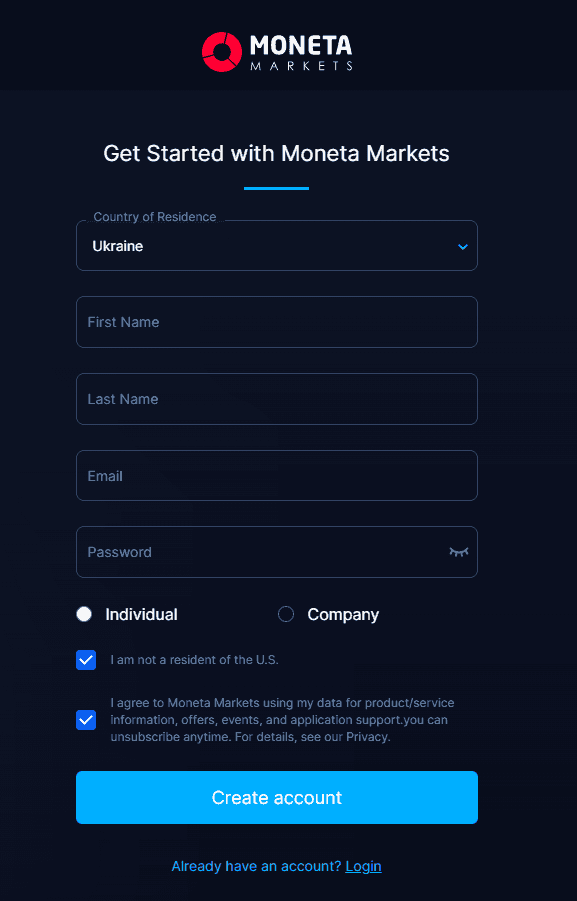Open the Country of Residence dropdown showing Ukraine
Viewport: 577px width, 901px height.
pos(276,245)
